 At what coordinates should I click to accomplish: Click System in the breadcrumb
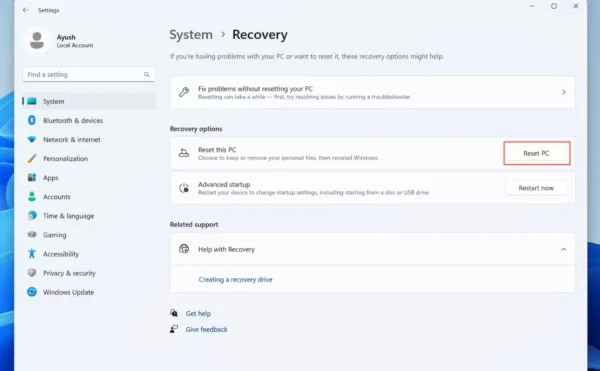[191, 34]
